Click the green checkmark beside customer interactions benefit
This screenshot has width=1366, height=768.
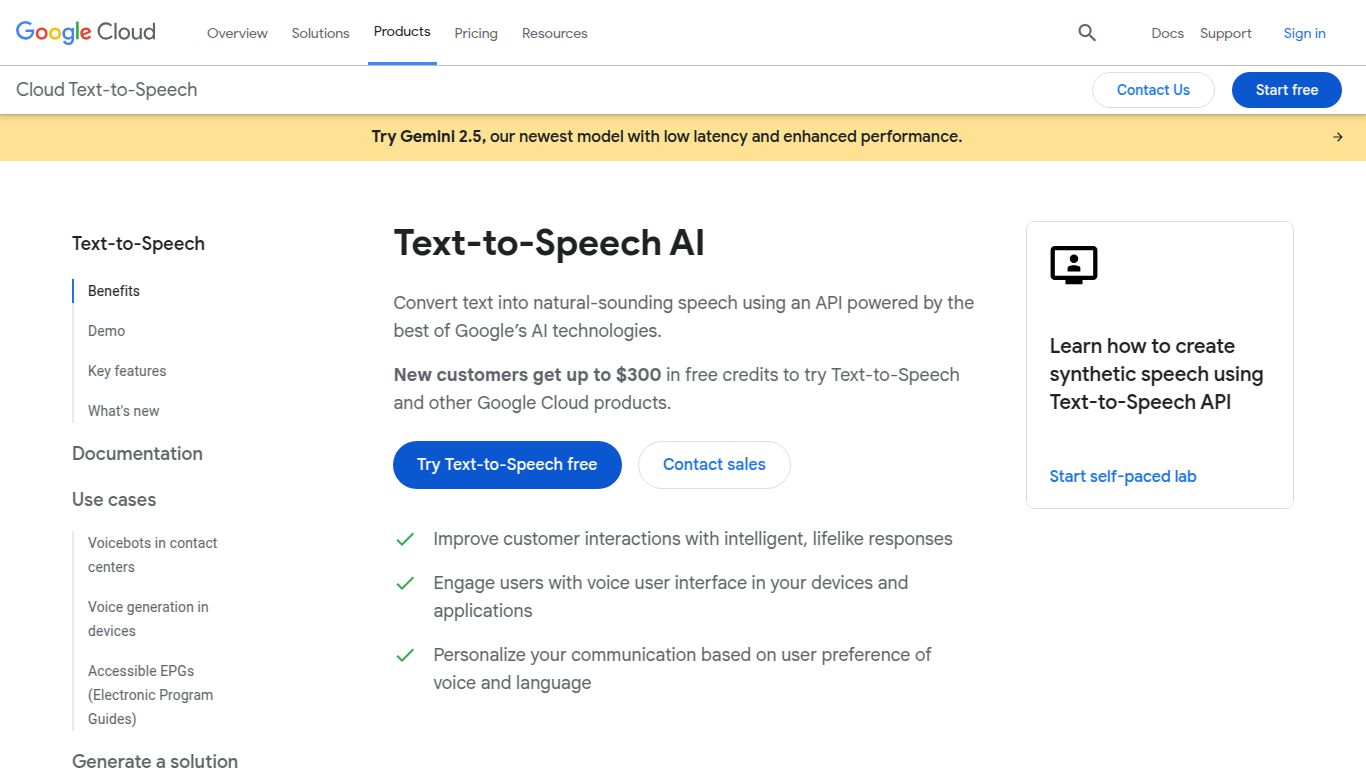pos(405,539)
